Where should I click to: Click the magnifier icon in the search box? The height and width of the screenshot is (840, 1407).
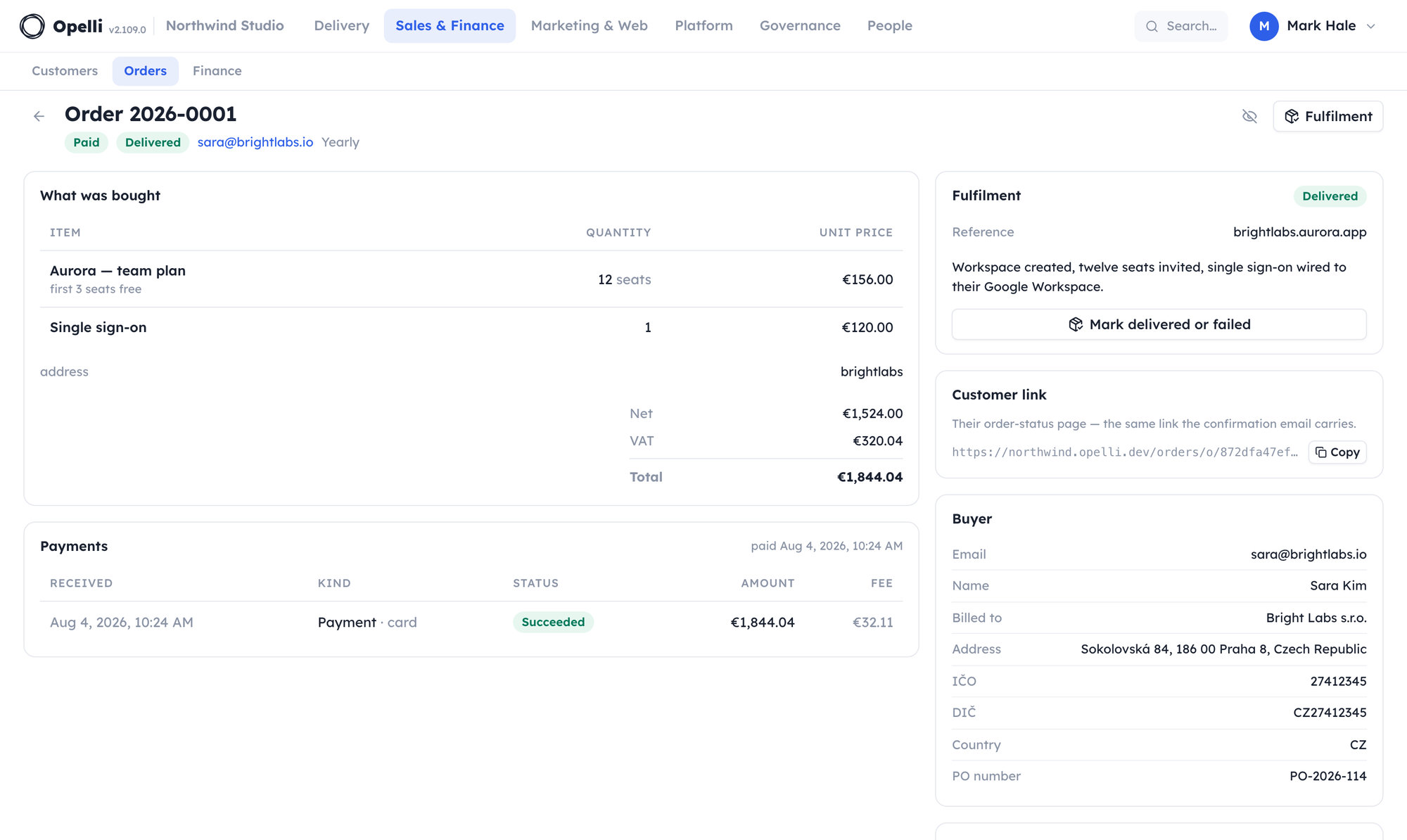tap(1152, 26)
